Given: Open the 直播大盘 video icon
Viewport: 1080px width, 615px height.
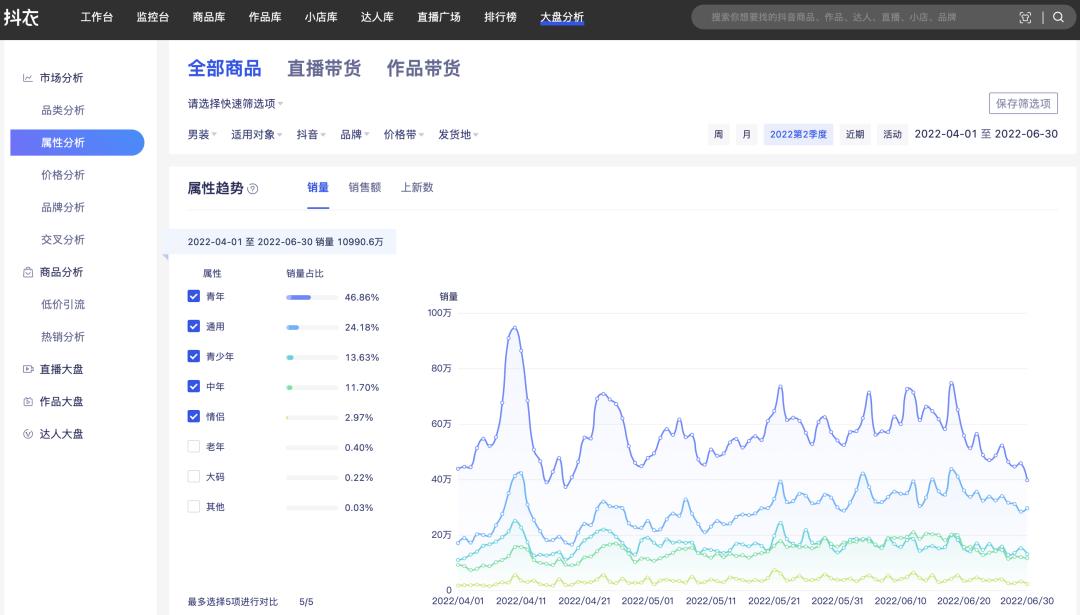Looking at the screenshot, I should pos(28,369).
